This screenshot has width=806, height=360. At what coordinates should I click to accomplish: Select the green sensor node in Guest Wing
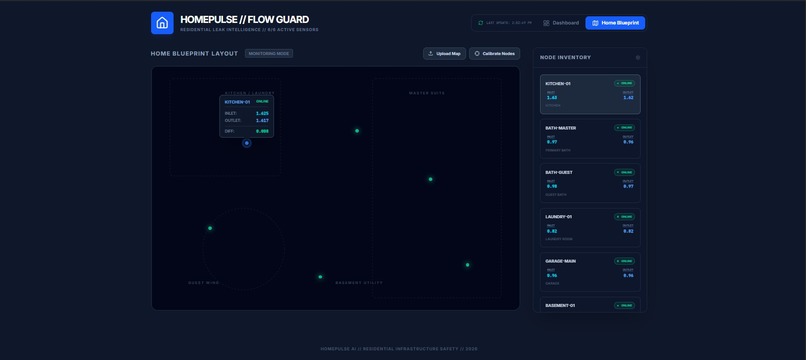pyautogui.click(x=210, y=228)
